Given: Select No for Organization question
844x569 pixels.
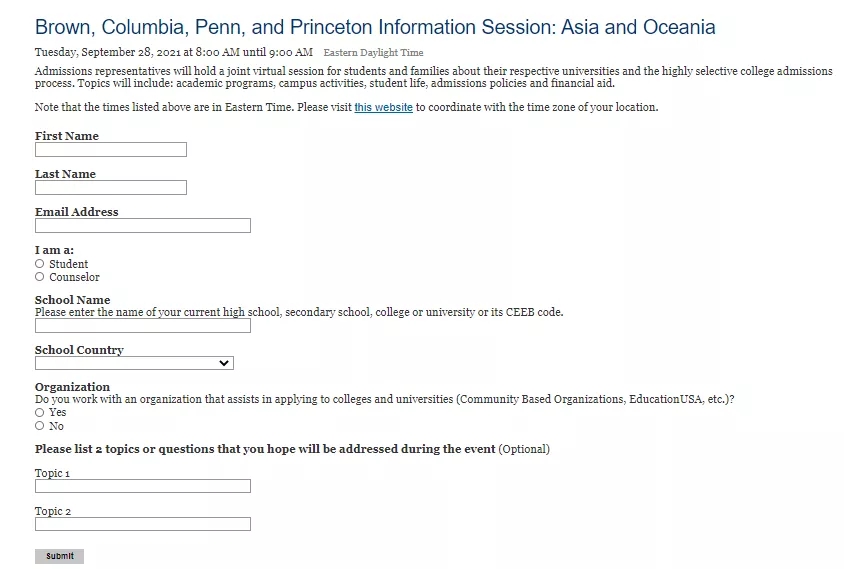Looking at the screenshot, I should 40,426.
